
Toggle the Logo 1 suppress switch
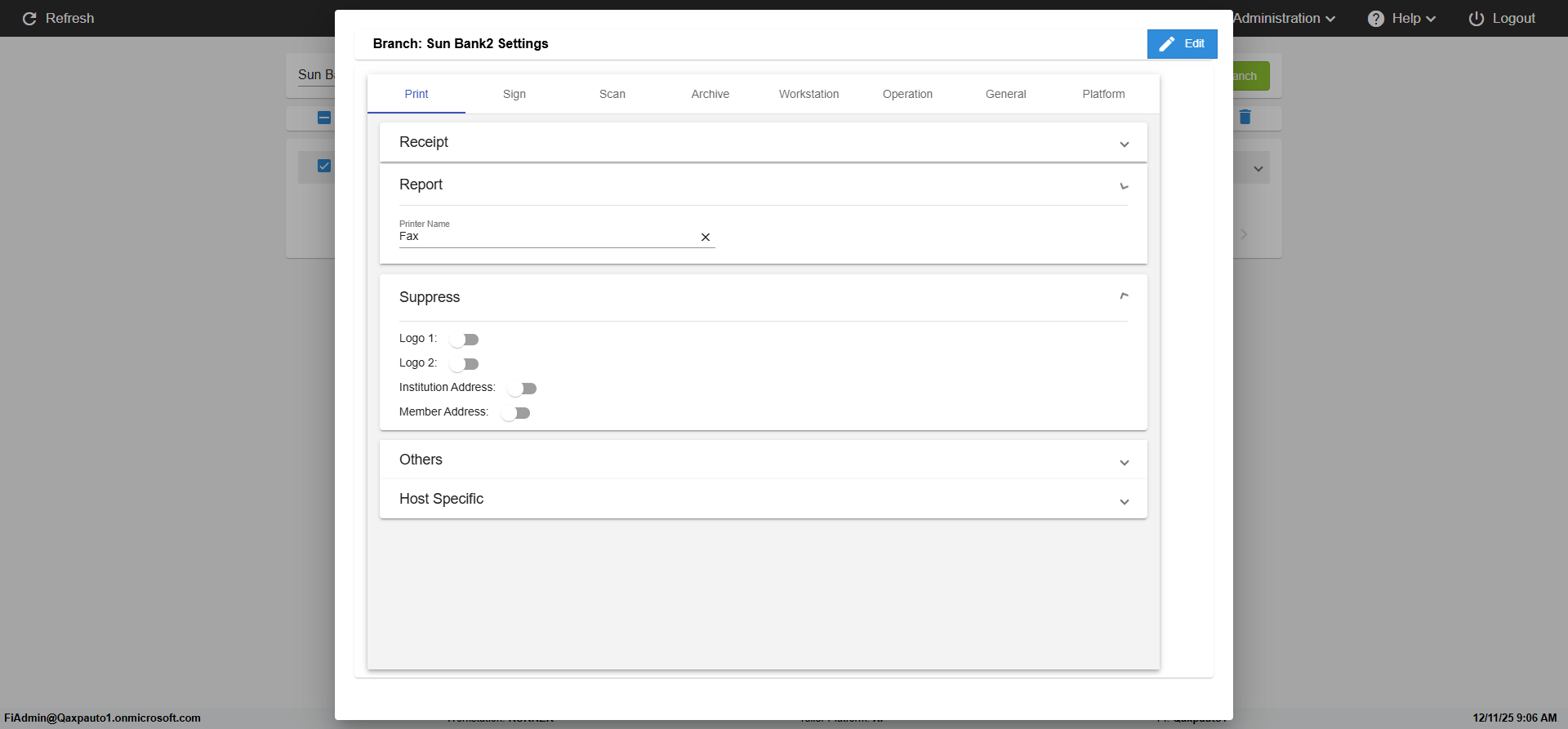coord(464,340)
